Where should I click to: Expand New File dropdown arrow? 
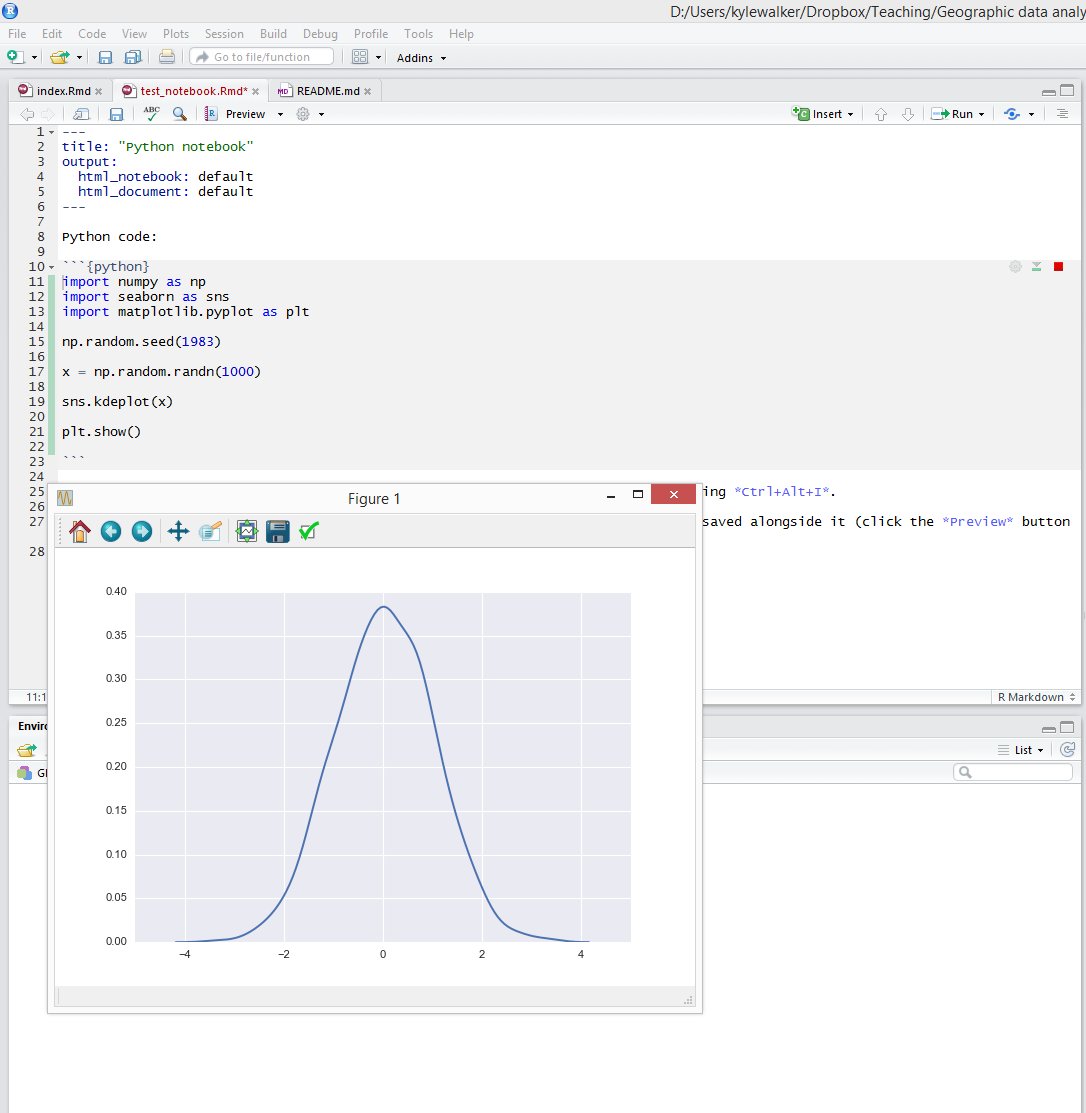(34, 57)
